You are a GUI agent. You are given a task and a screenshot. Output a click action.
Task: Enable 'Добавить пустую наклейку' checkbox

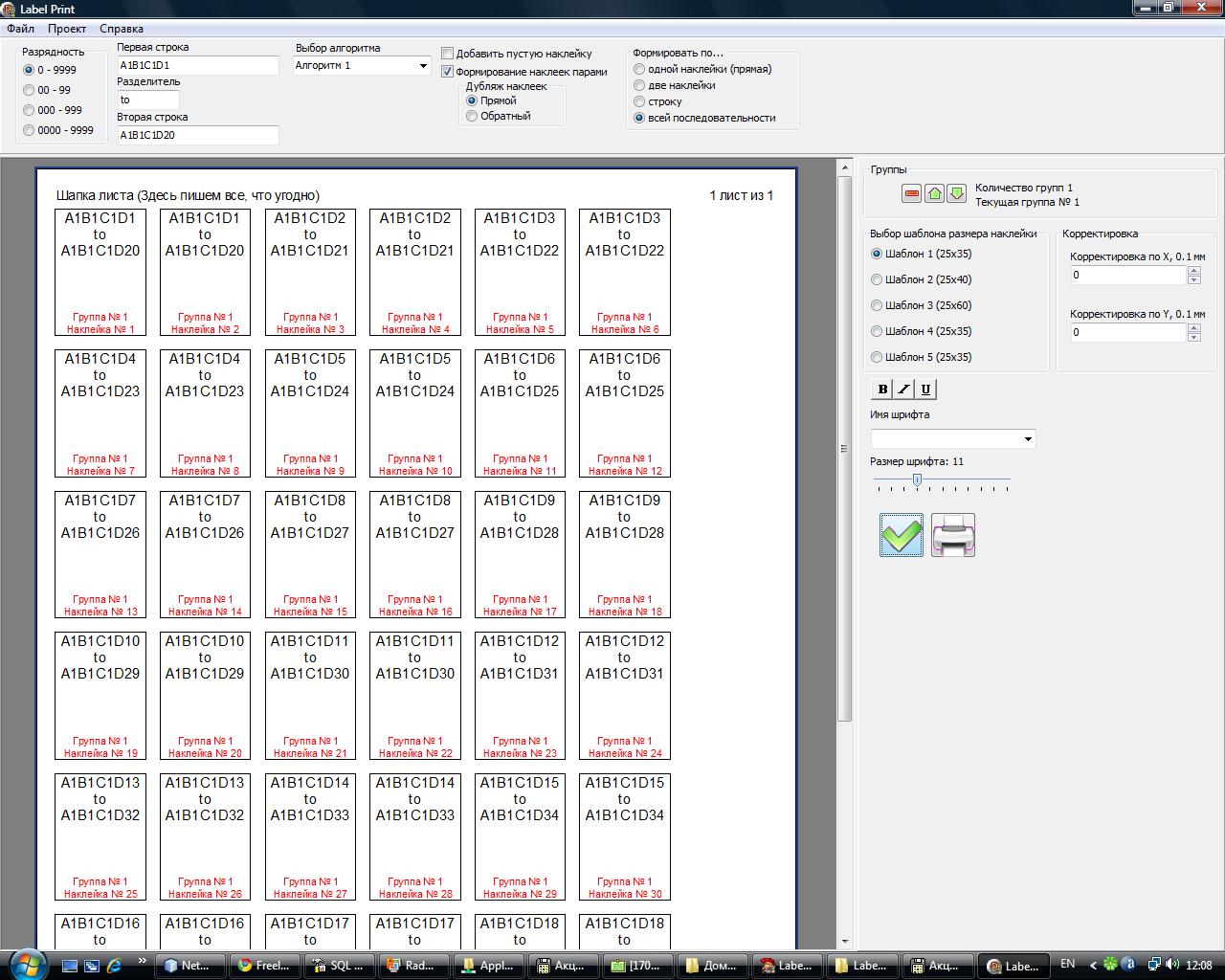pos(448,54)
